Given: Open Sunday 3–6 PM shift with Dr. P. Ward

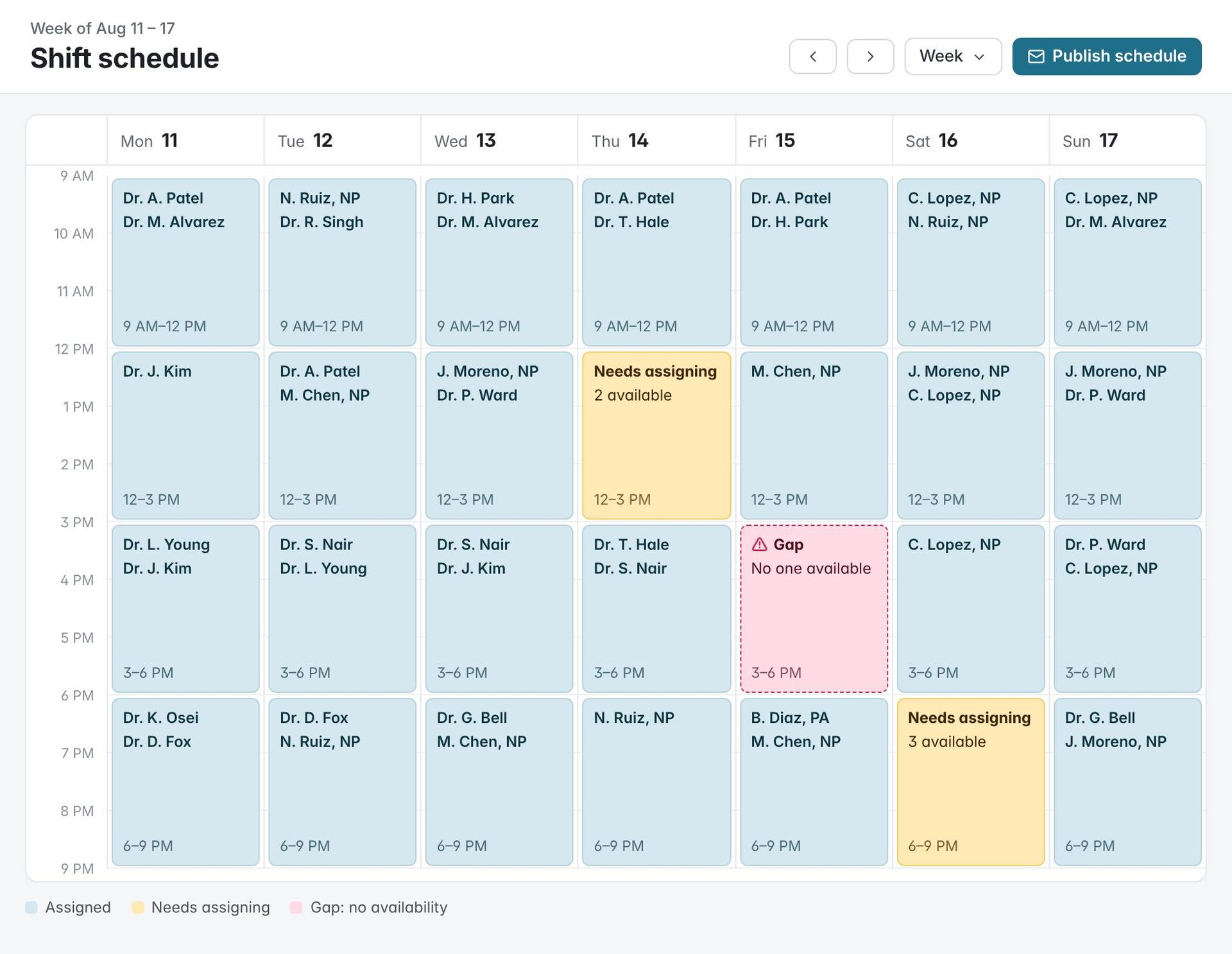Looking at the screenshot, I should point(1127,609).
